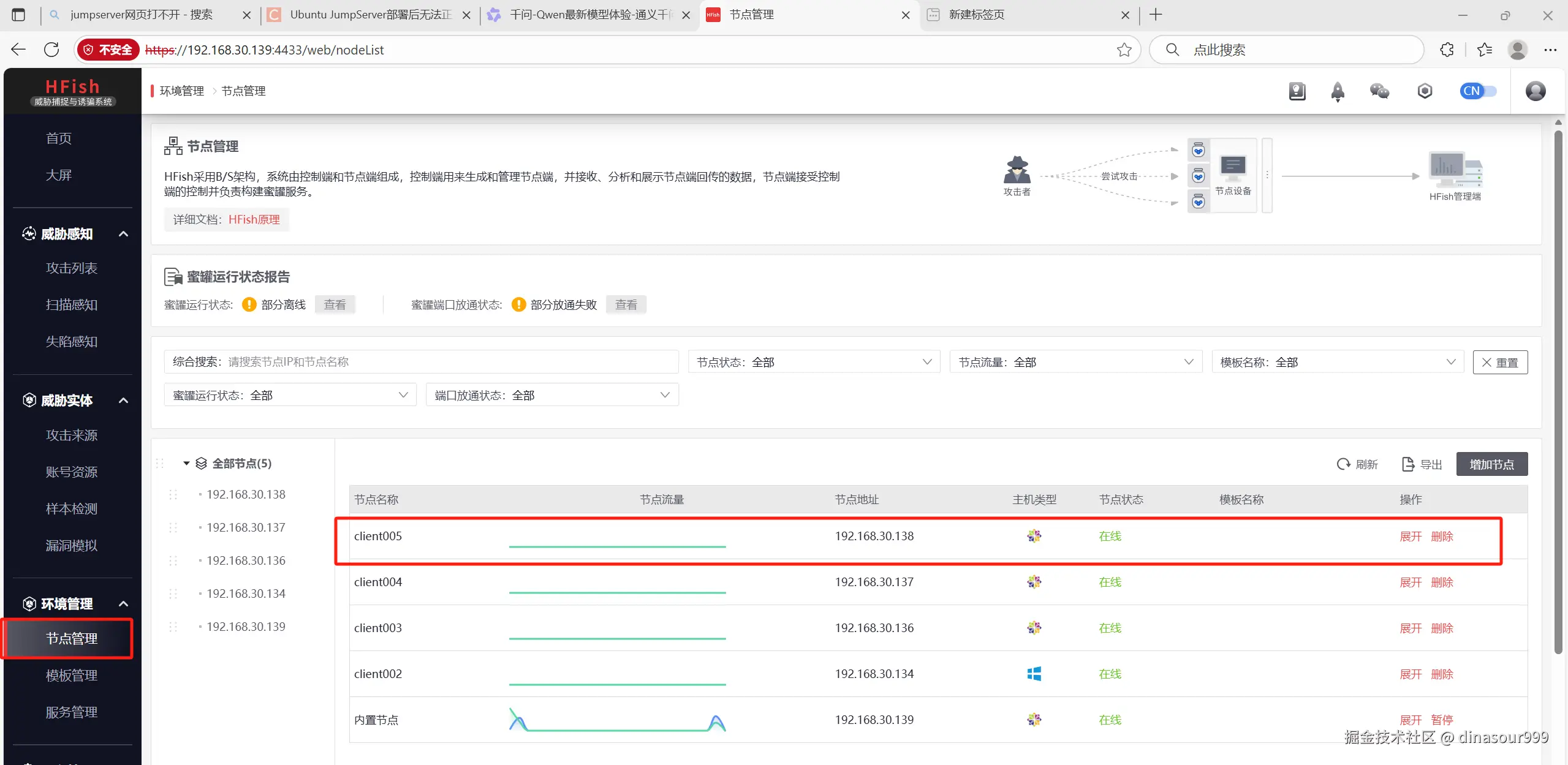
Task: Open the 蜜罐运行状态 dropdown
Action: click(x=290, y=395)
